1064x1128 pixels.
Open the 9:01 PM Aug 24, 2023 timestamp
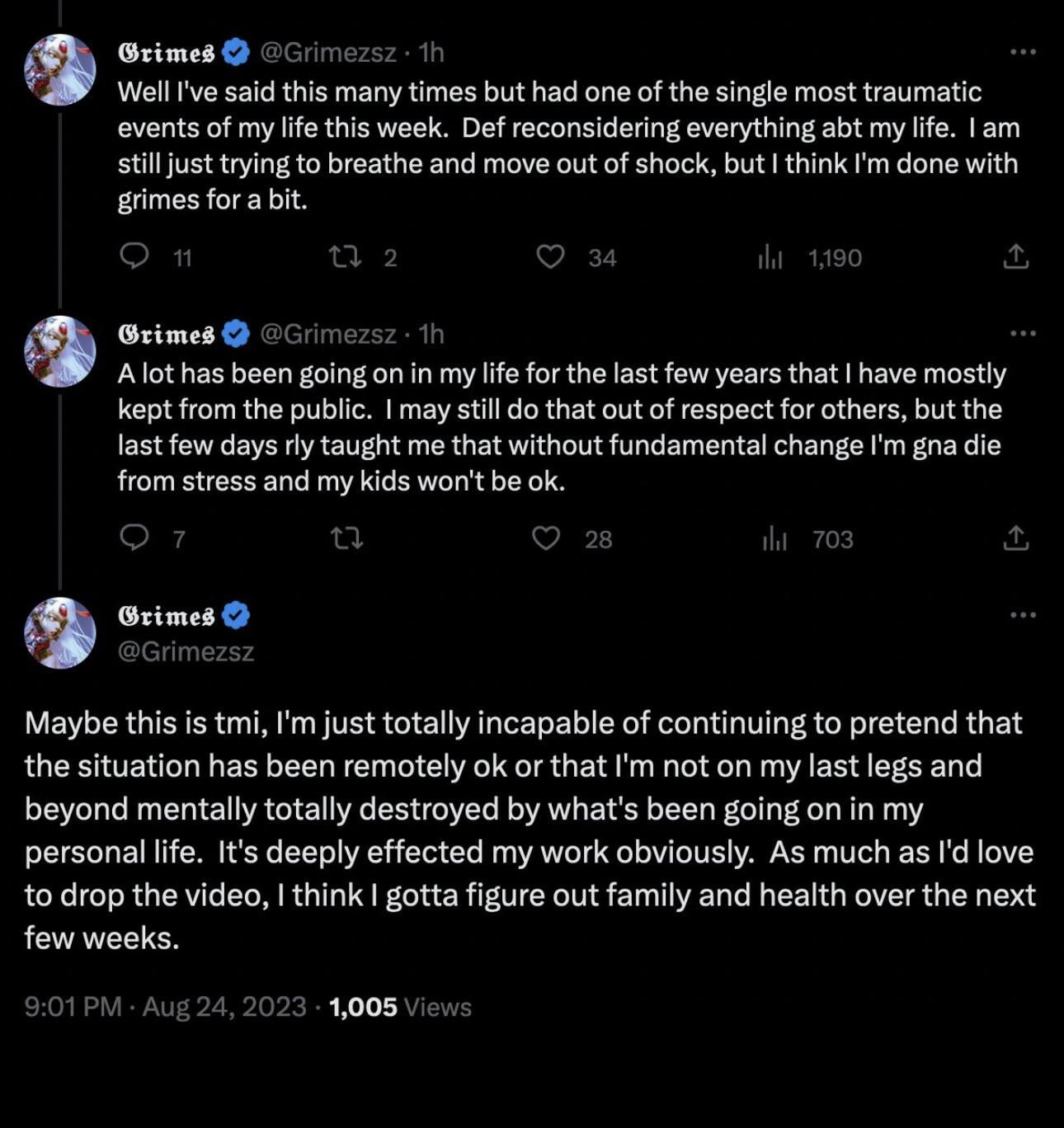click(165, 1007)
